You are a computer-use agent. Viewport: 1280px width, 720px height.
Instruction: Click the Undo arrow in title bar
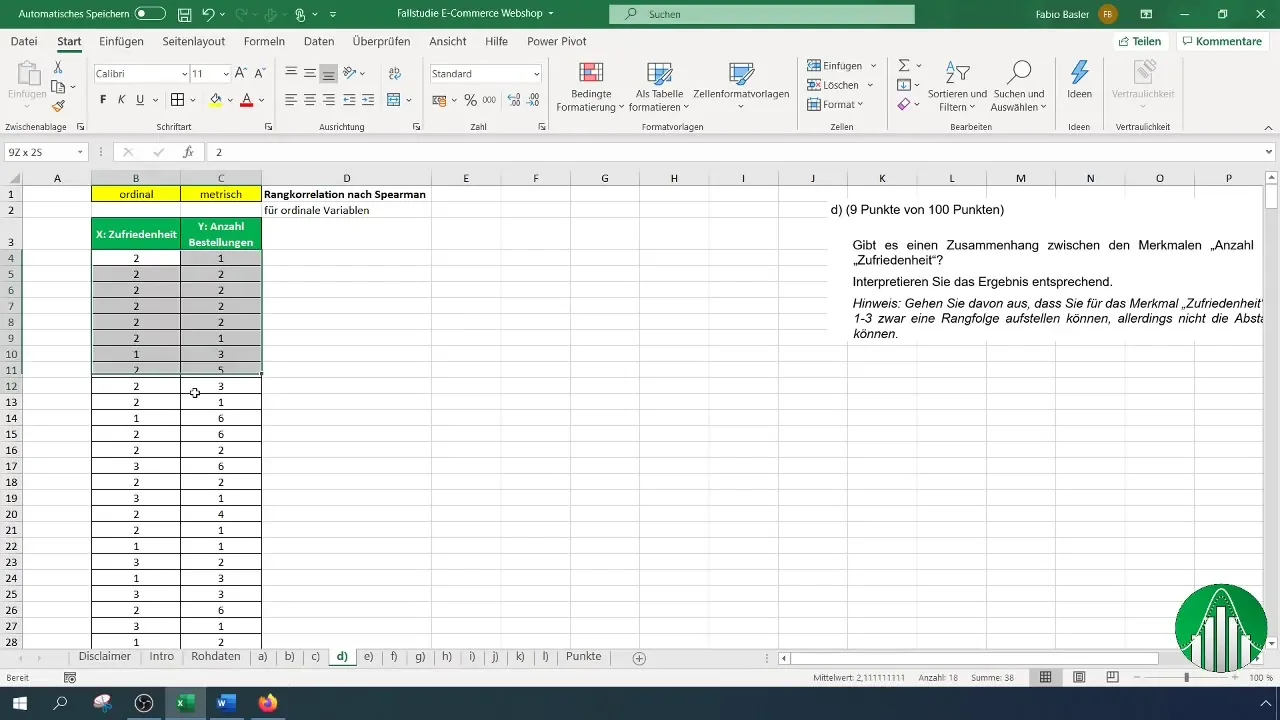click(208, 15)
